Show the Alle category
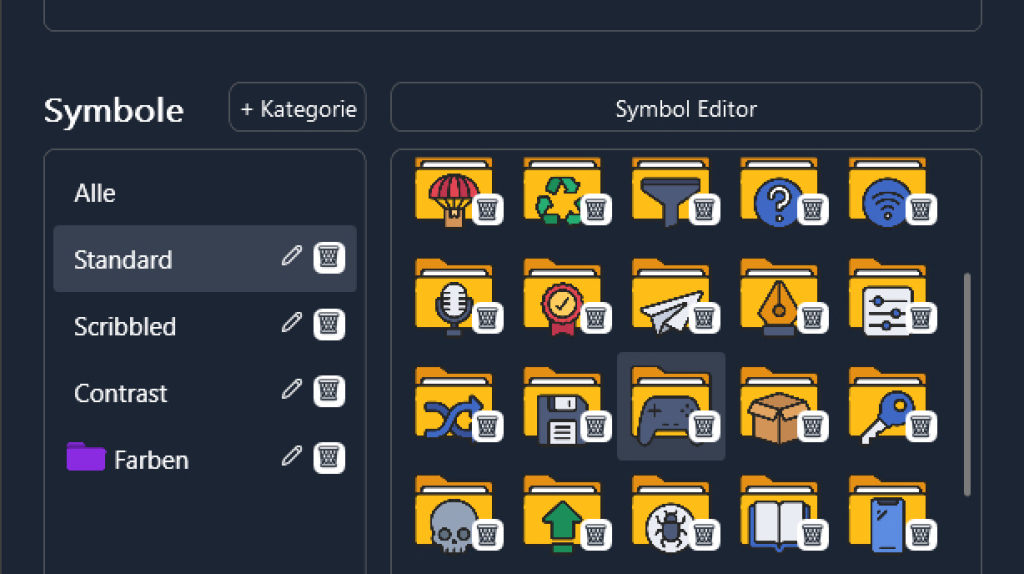 click(95, 193)
